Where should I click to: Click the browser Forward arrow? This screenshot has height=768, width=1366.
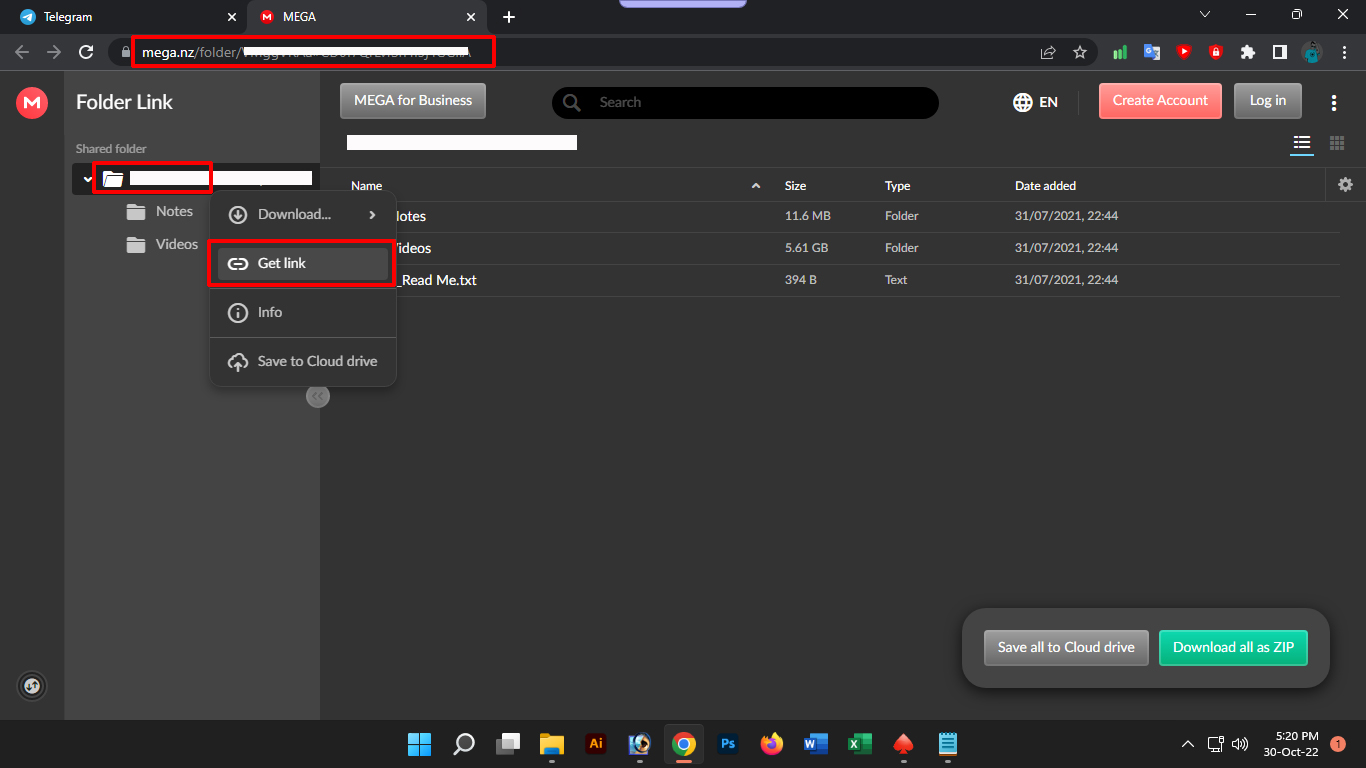click(54, 52)
